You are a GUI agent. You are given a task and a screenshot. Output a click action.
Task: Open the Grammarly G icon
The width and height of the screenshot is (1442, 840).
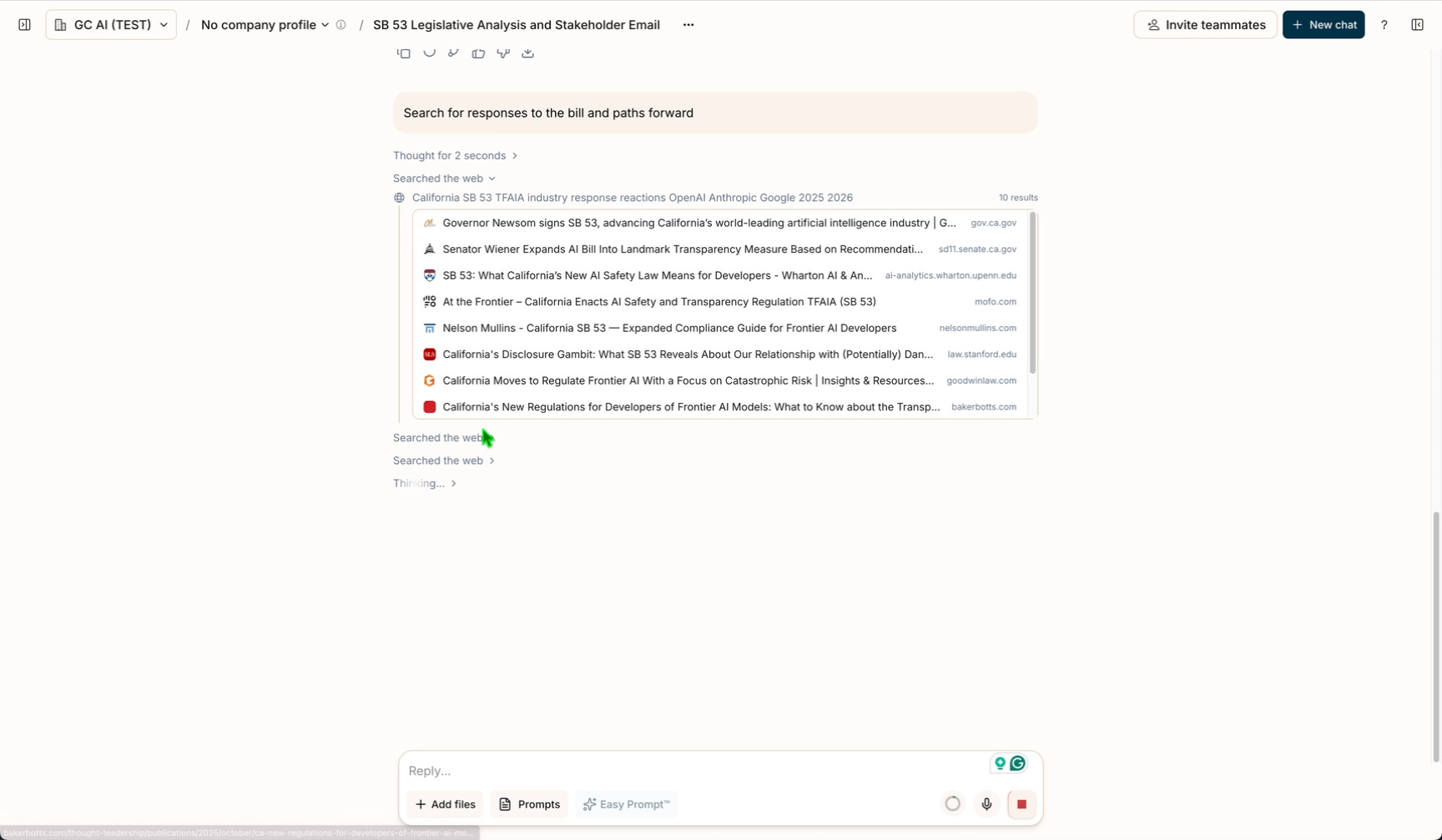[x=1017, y=763]
